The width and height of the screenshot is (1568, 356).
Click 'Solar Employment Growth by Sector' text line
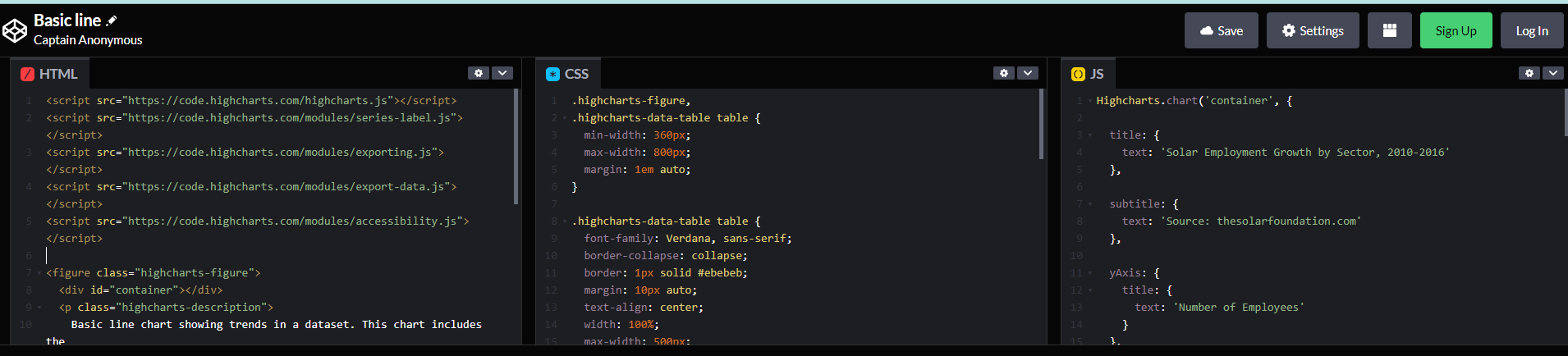1286,153
